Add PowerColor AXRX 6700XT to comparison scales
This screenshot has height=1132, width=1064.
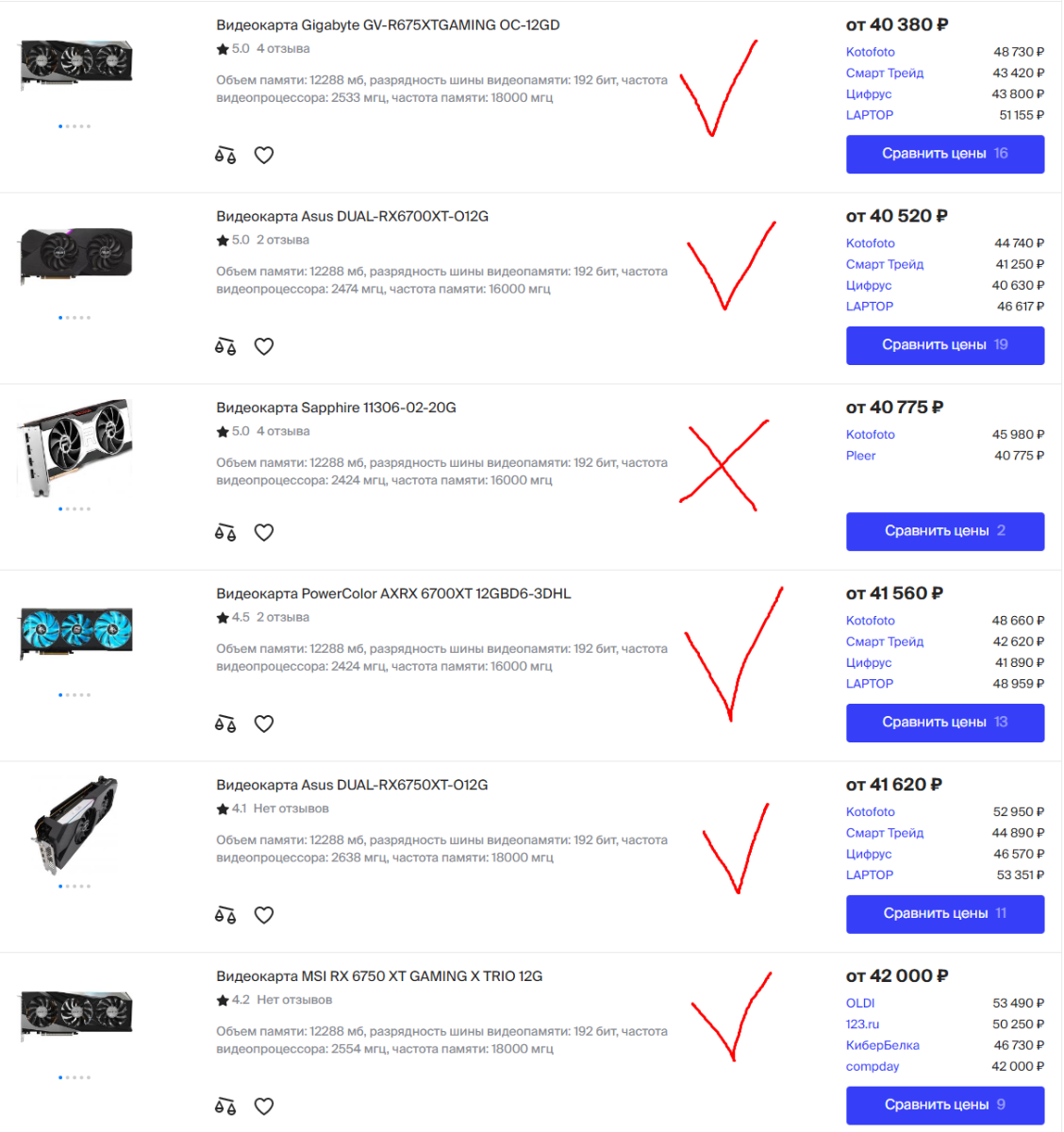click(x=225, y=724)
